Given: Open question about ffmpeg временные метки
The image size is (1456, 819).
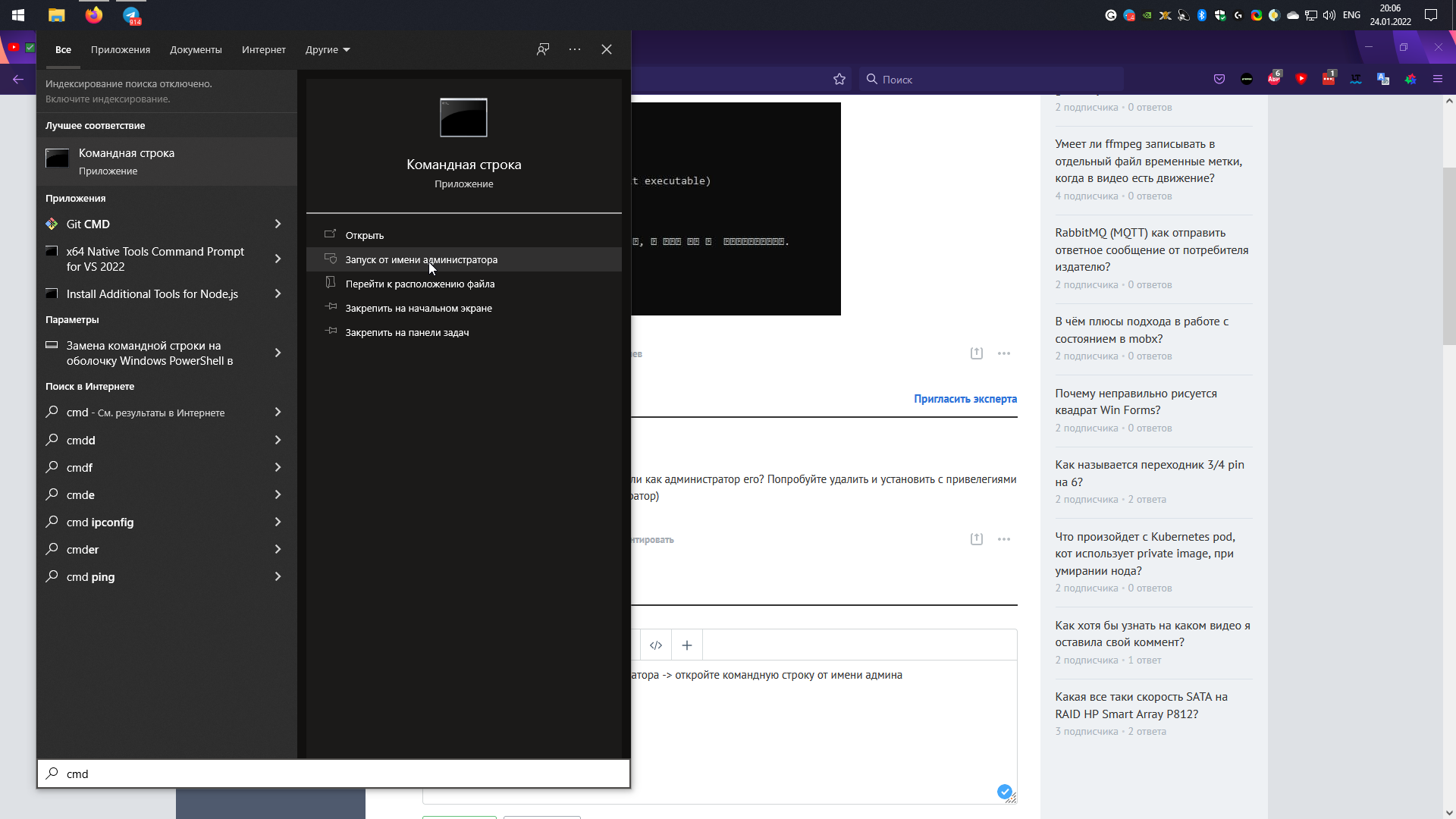Looking at the screenshot, I should coord(1149,161).
